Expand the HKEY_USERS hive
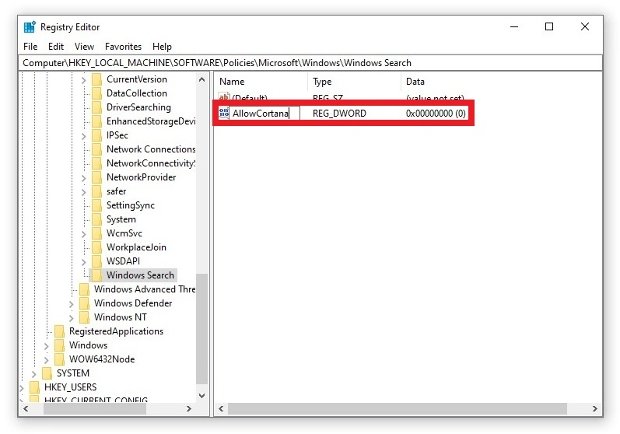 point(22,388)
